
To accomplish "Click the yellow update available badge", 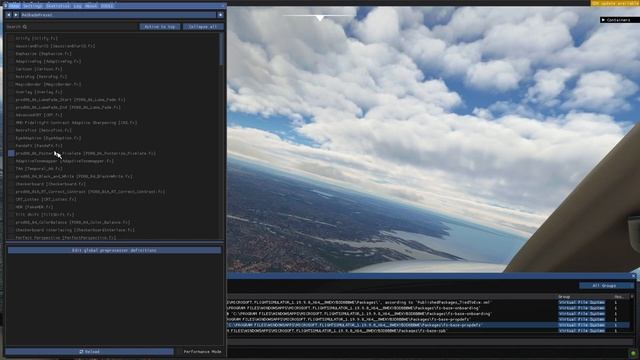I will click(615, 3).
